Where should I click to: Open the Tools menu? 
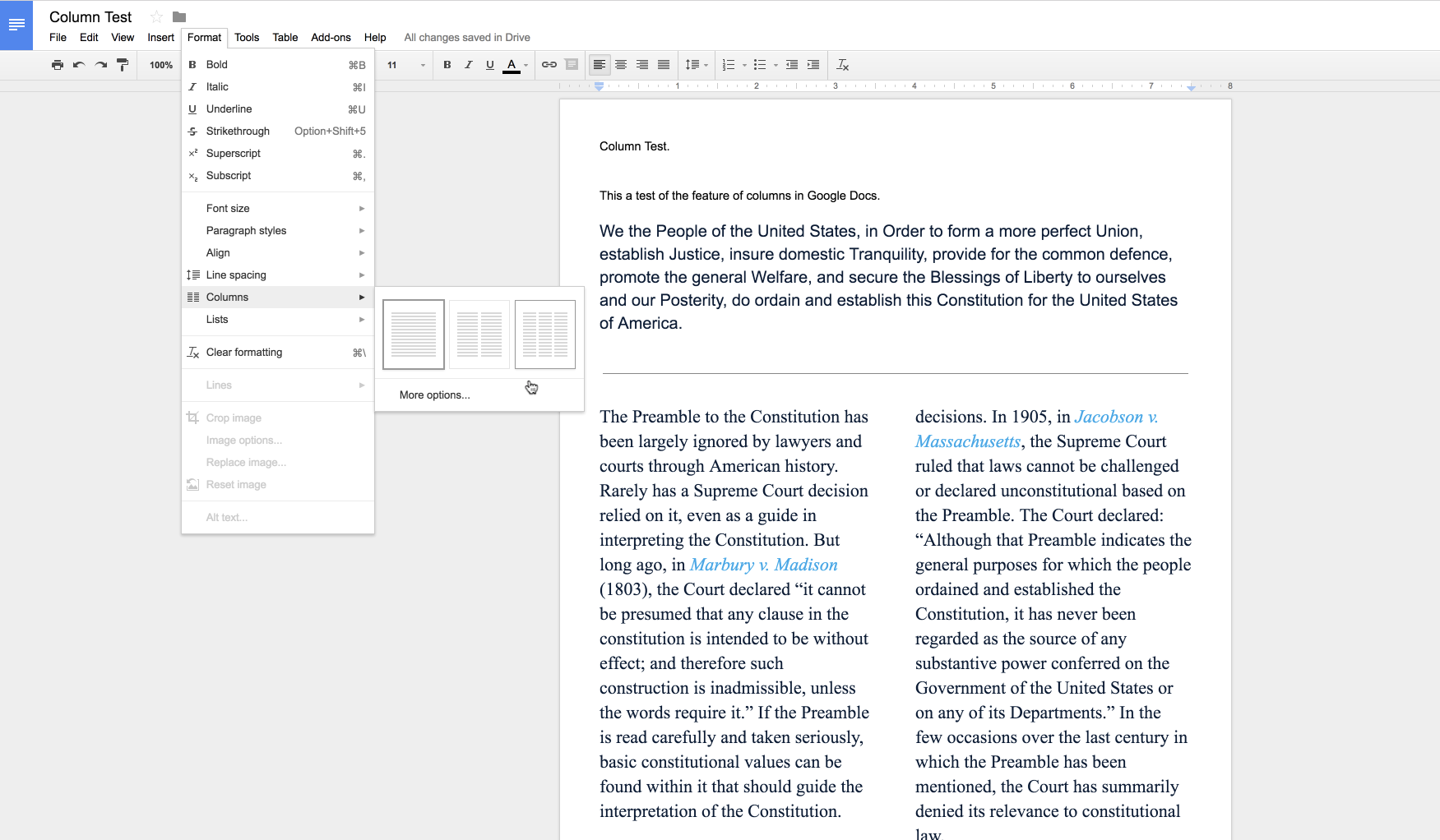click(246, 37)
